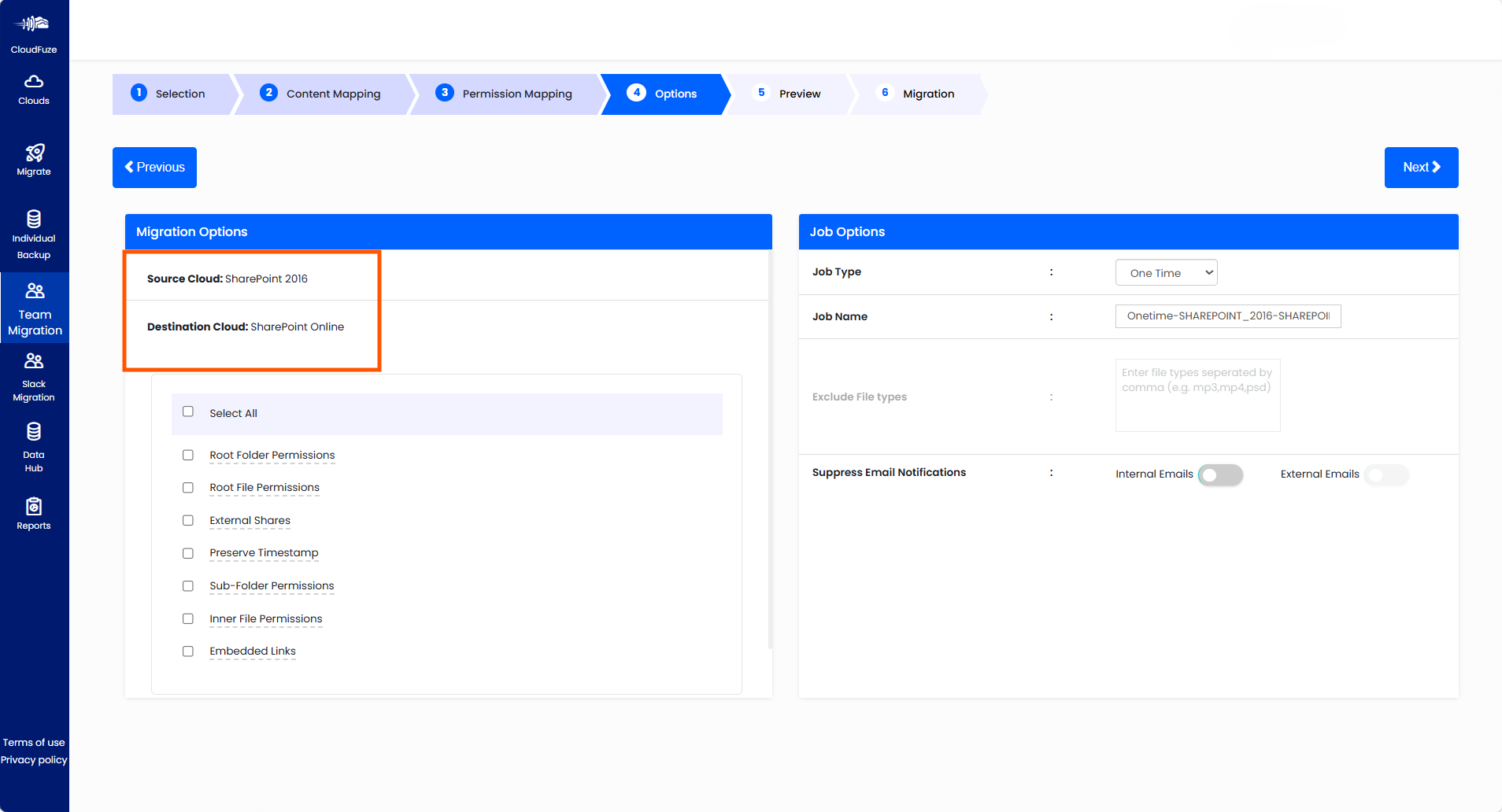Enable Sub-Folder Permissions checkbox

(188, 586)
